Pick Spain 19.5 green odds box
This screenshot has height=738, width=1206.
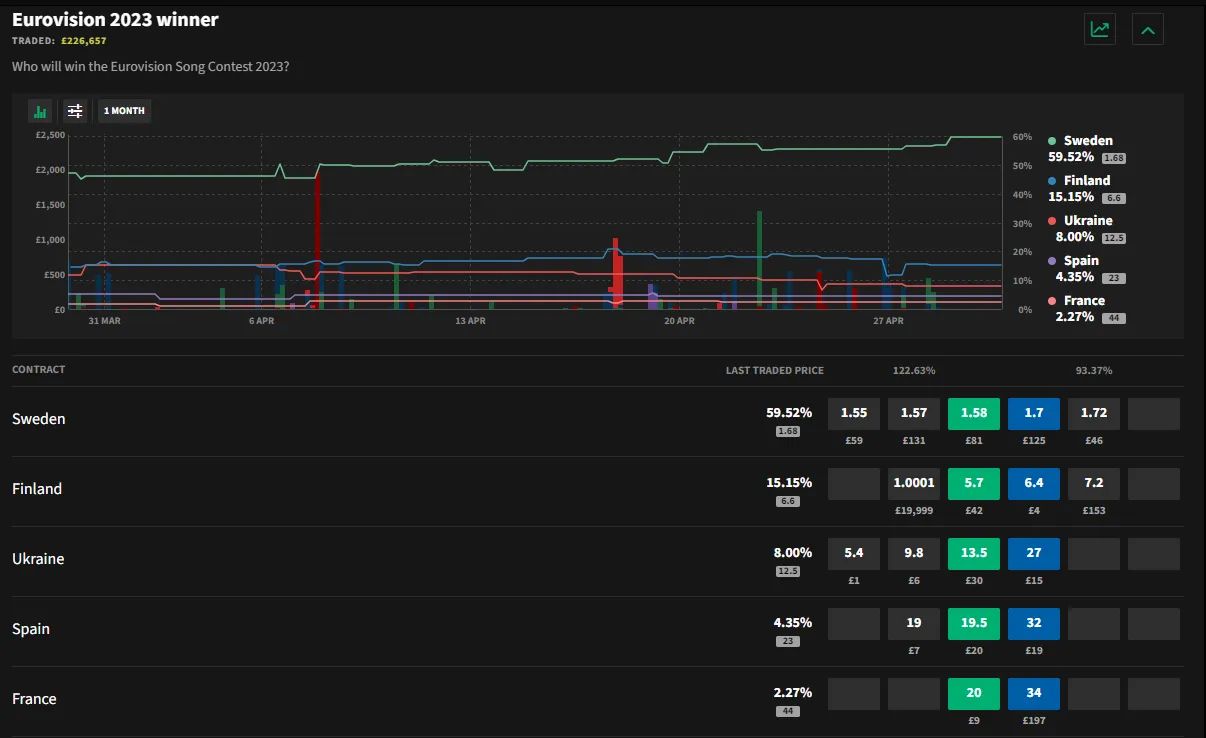(x=974, y=623)
